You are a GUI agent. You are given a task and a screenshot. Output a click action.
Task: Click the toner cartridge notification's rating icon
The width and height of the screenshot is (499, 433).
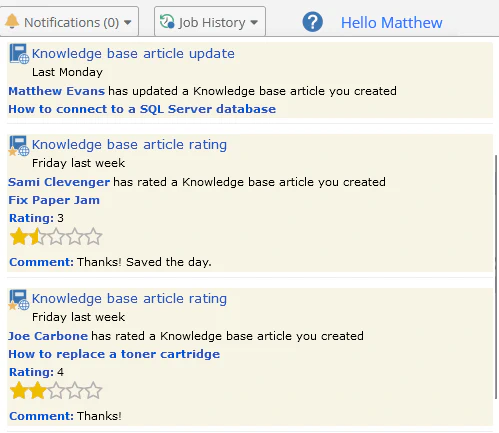point(19,300)
